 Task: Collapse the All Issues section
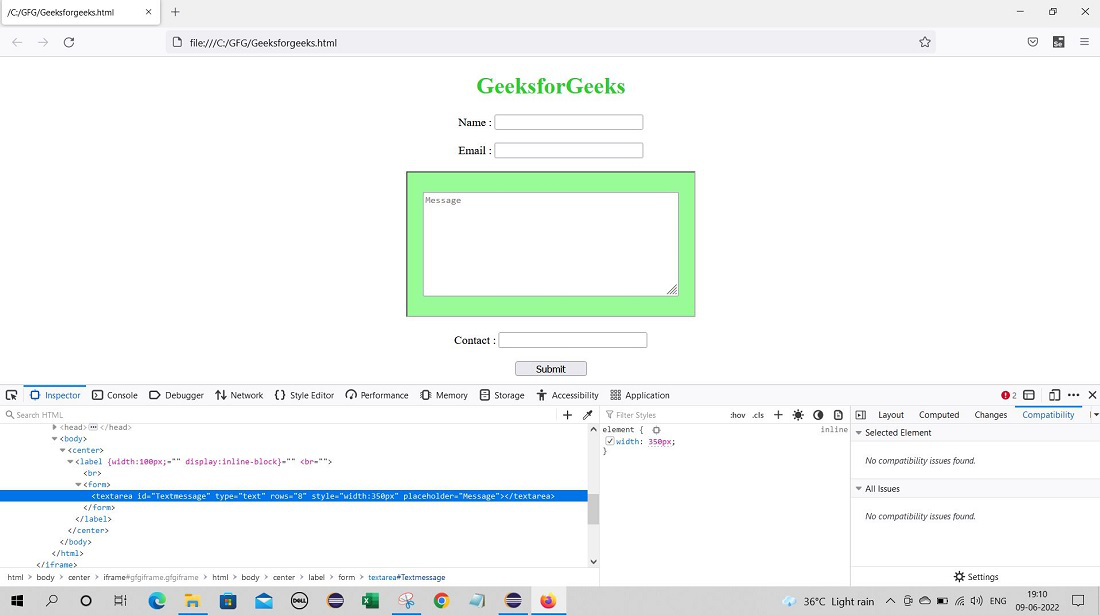(x=859, y=489)
